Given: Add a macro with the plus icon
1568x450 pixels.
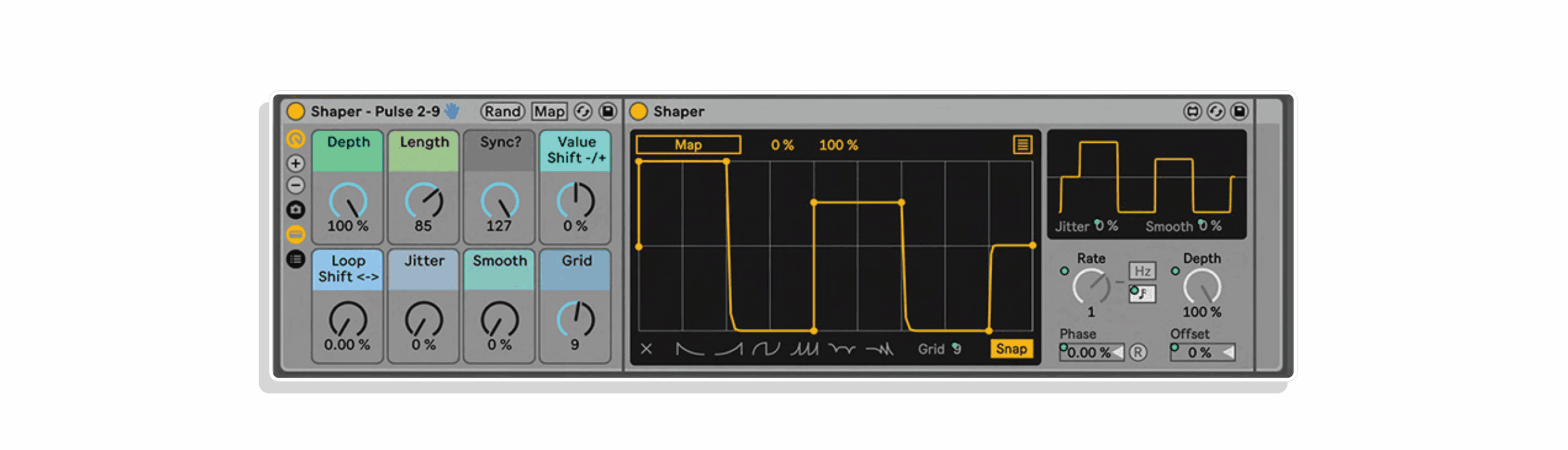Looking at the screenshot, I should coord(295,163).
